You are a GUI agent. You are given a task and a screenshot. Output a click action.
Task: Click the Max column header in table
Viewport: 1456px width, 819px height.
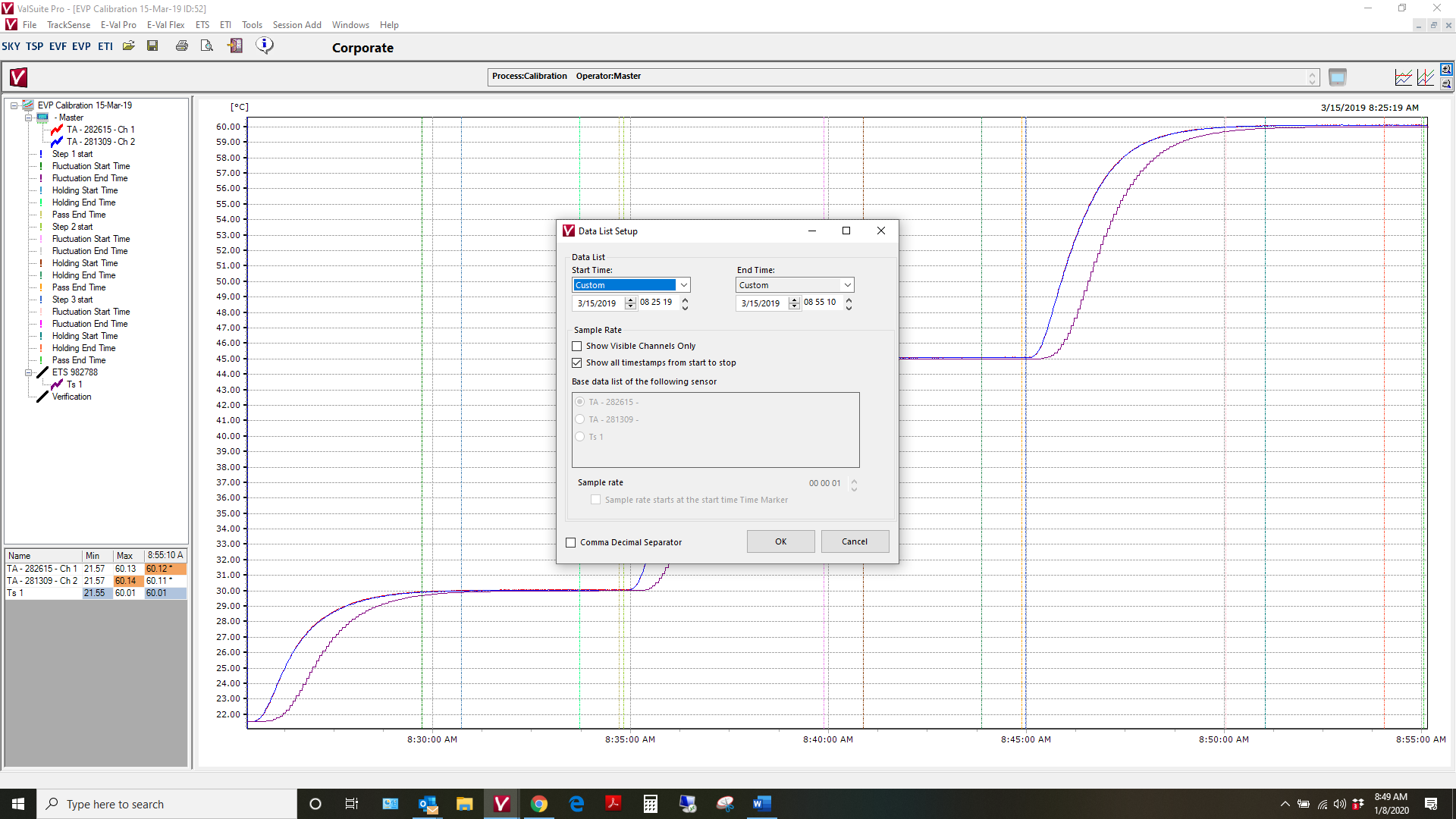(128, 556)
